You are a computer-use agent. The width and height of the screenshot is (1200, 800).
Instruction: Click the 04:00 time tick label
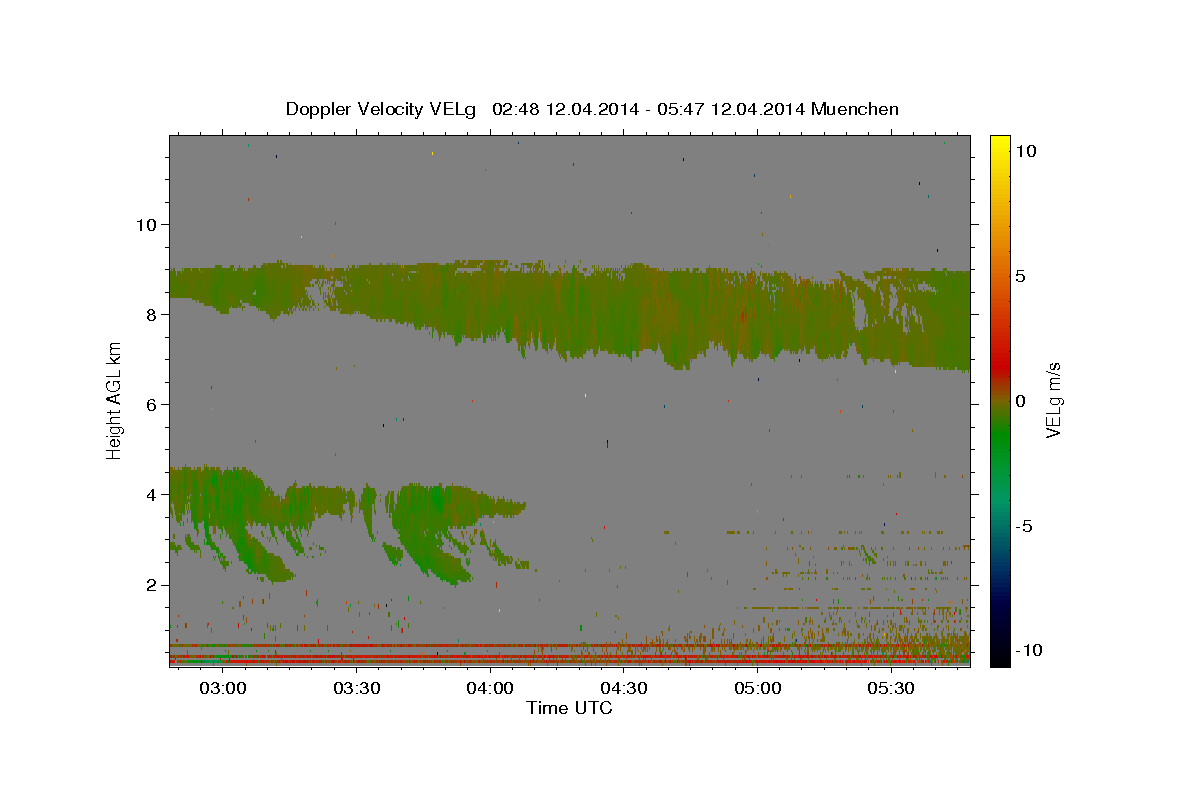coord(490,689)
